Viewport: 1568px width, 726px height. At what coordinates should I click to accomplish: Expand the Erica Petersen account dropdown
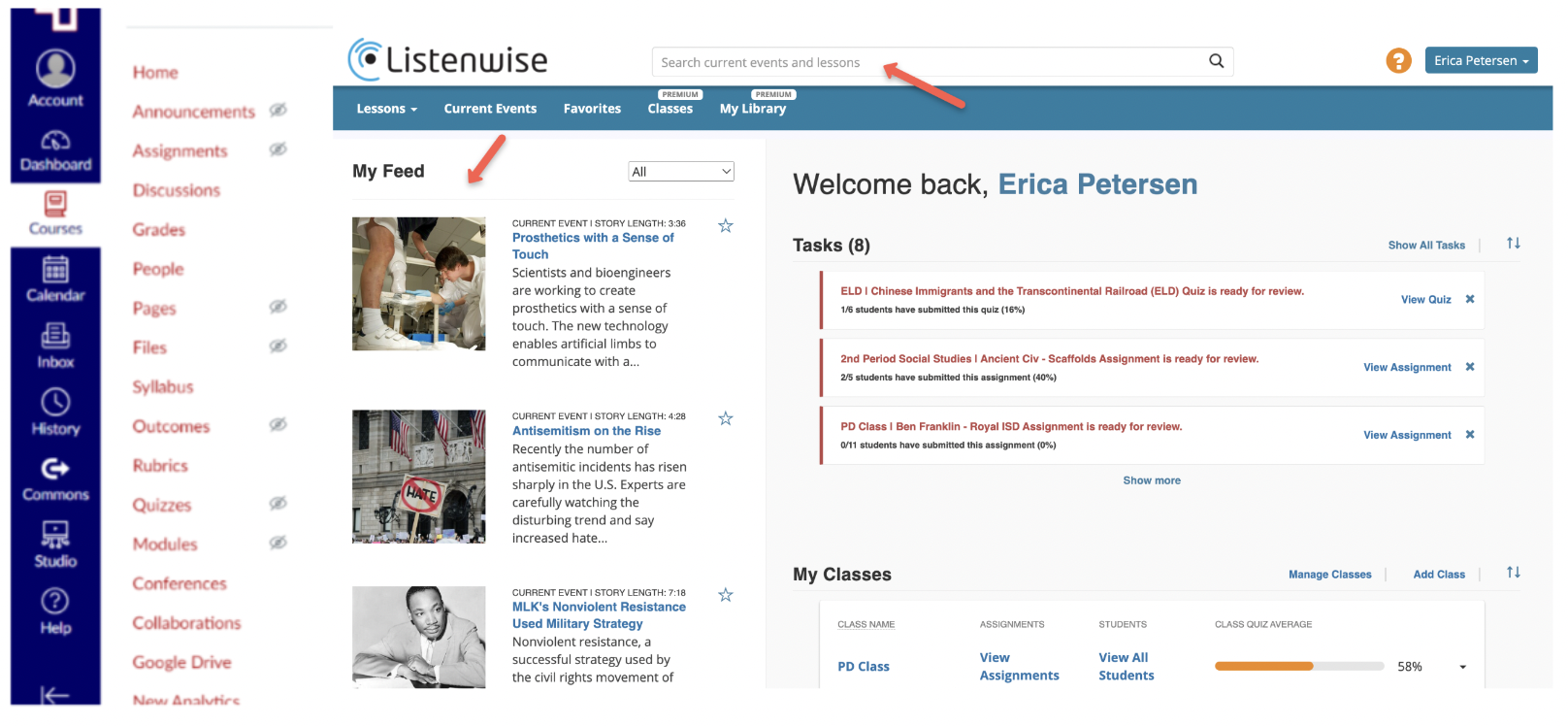coord(1480,60)
